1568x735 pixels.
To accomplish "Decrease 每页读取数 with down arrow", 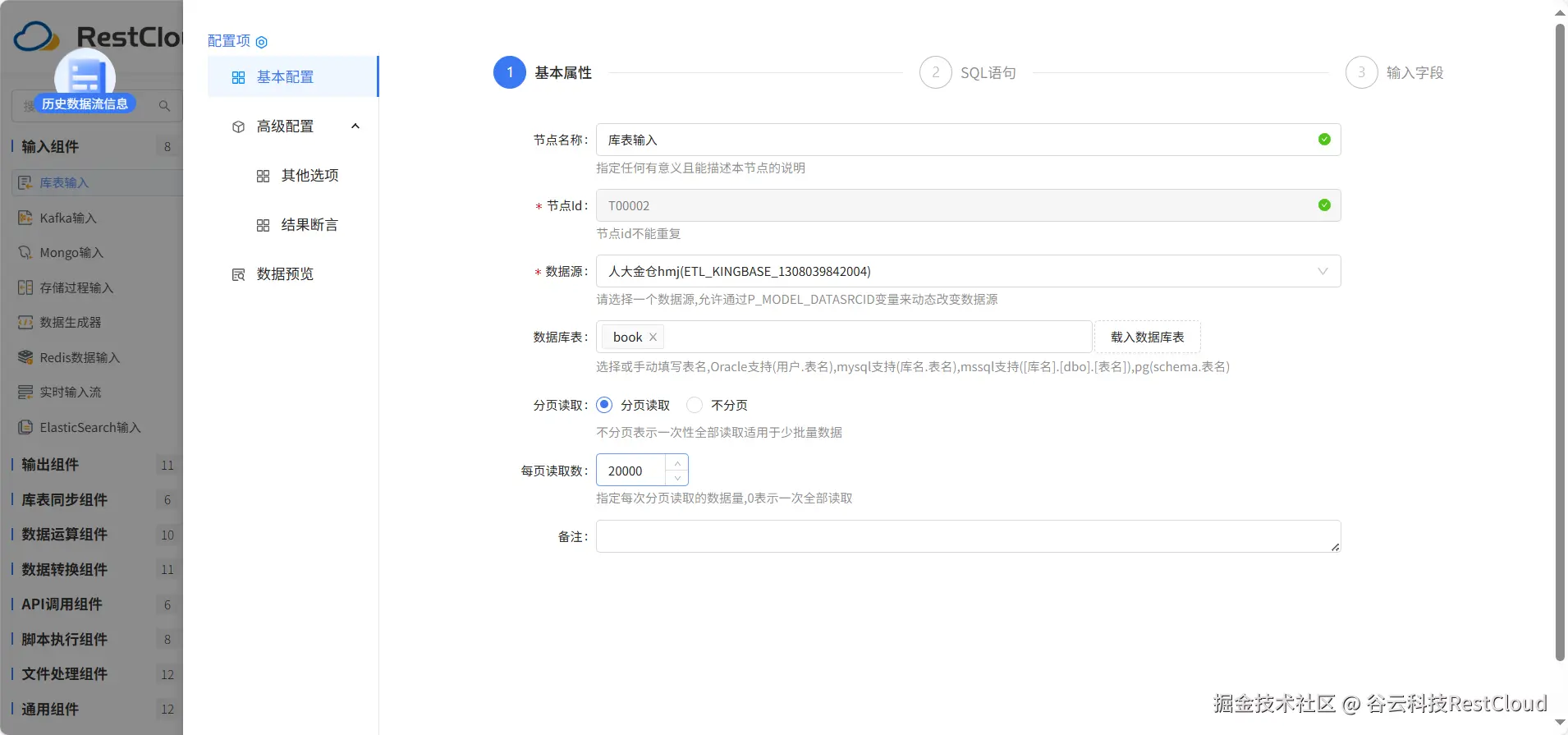I will pyautogui.click(x=677, y=478).
